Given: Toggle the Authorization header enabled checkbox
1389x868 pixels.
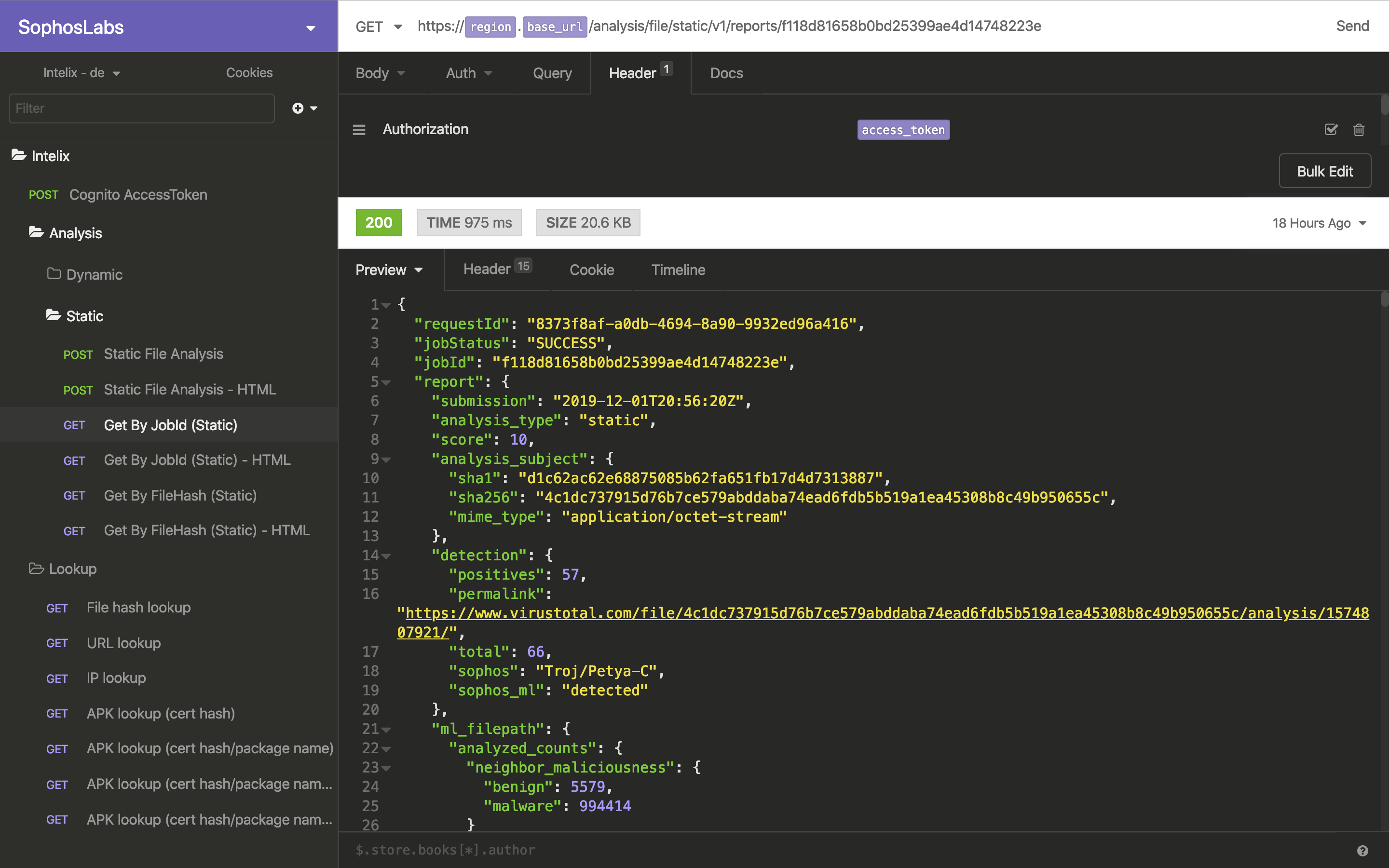Looking at the screenshot, I should click(1331, 130).
